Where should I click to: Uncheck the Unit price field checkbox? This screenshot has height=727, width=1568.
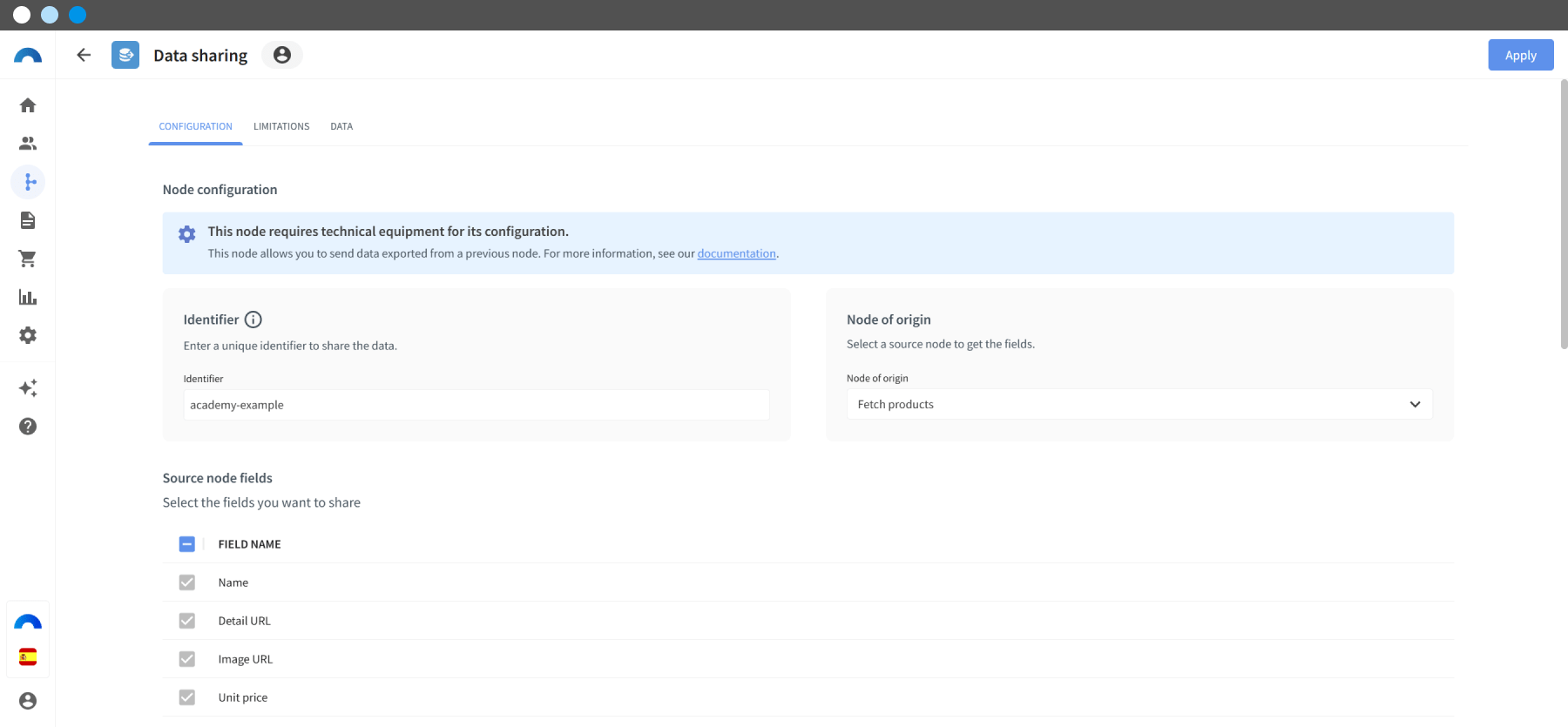coord(187,697)
